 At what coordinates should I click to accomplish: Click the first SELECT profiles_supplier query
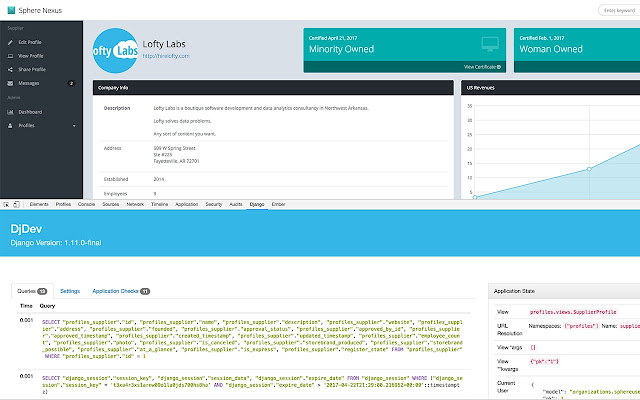[x=252, y=339]
